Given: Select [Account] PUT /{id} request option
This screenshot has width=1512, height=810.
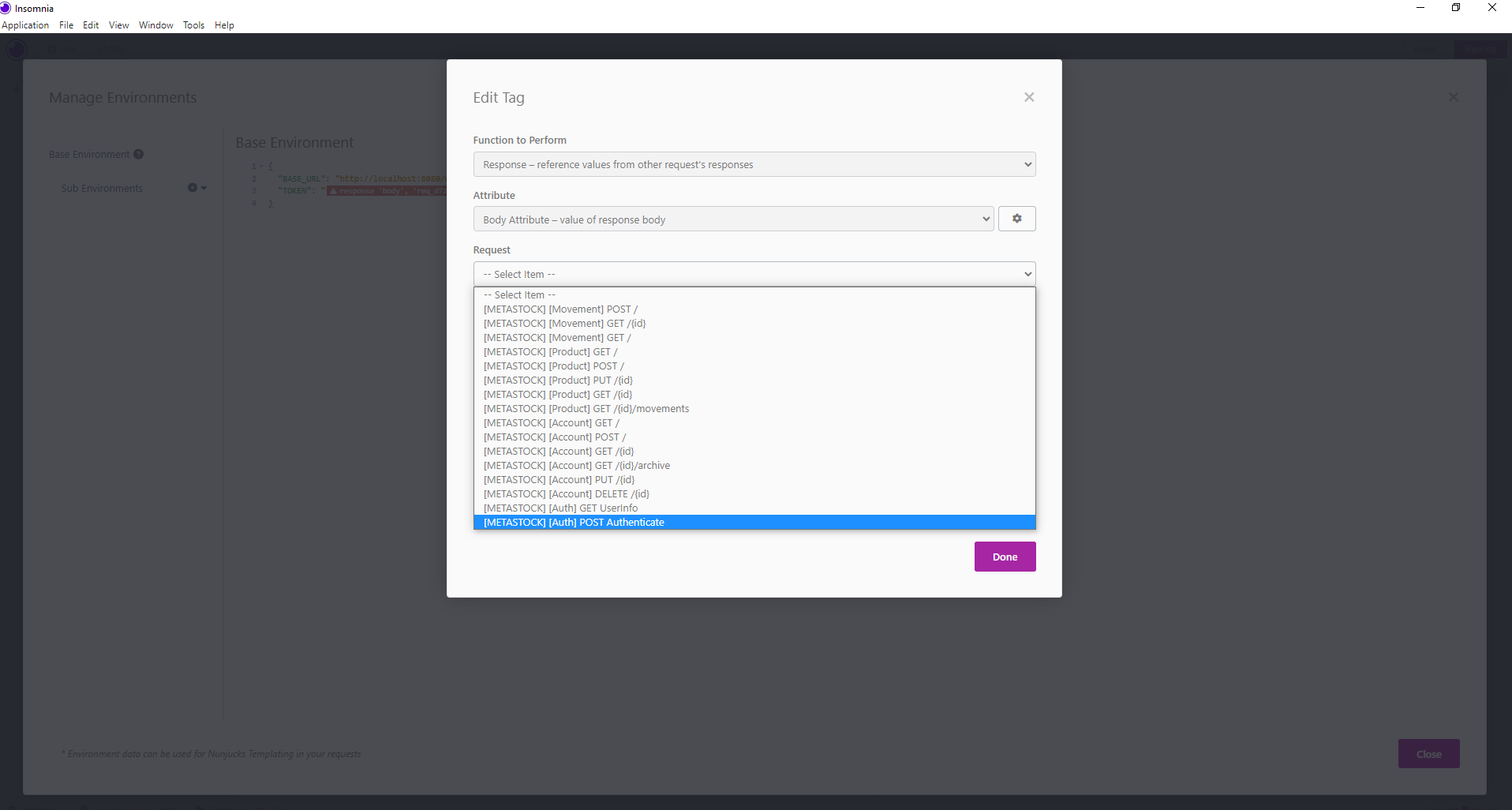Looking at the screenshot, I should [x=754, y=480].
